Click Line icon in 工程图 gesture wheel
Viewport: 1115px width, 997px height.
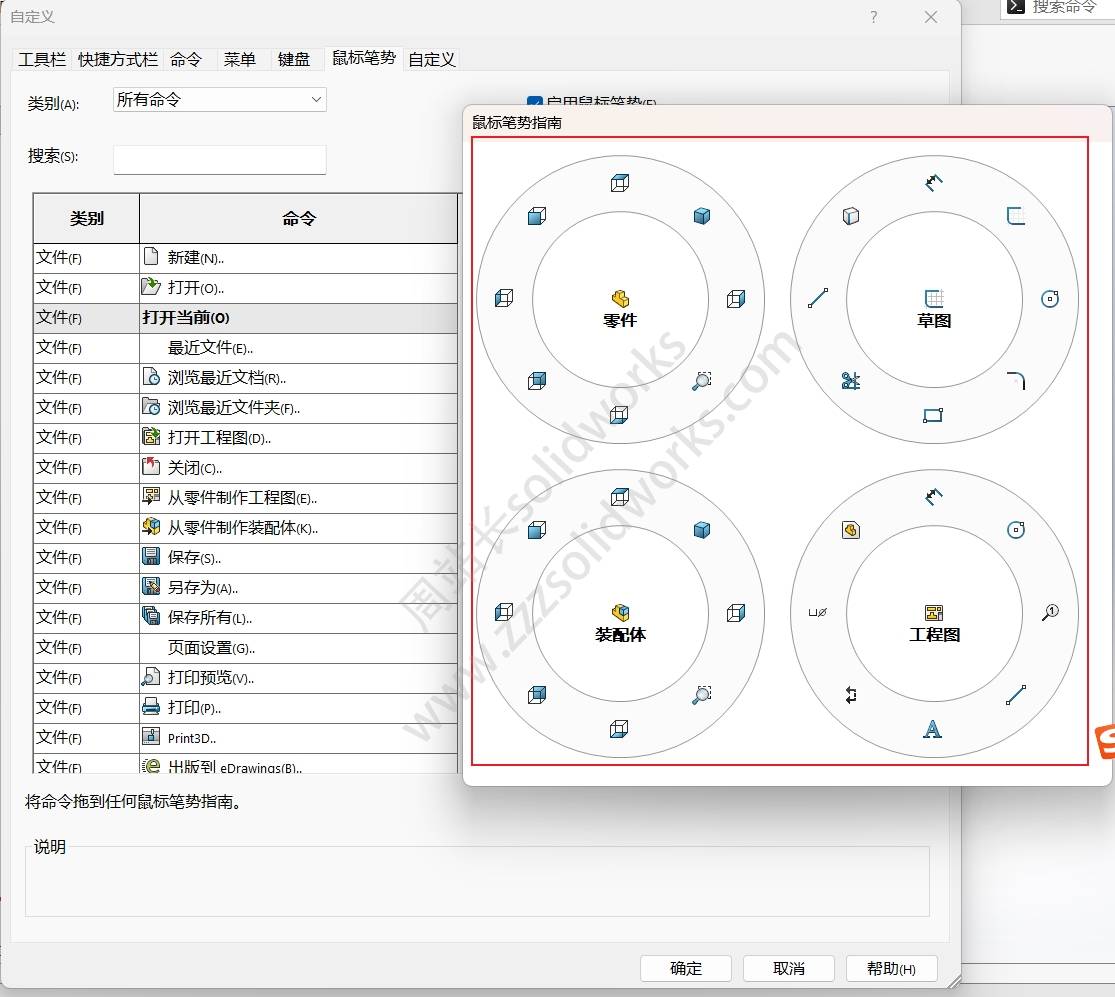[x=1016, y=695]
